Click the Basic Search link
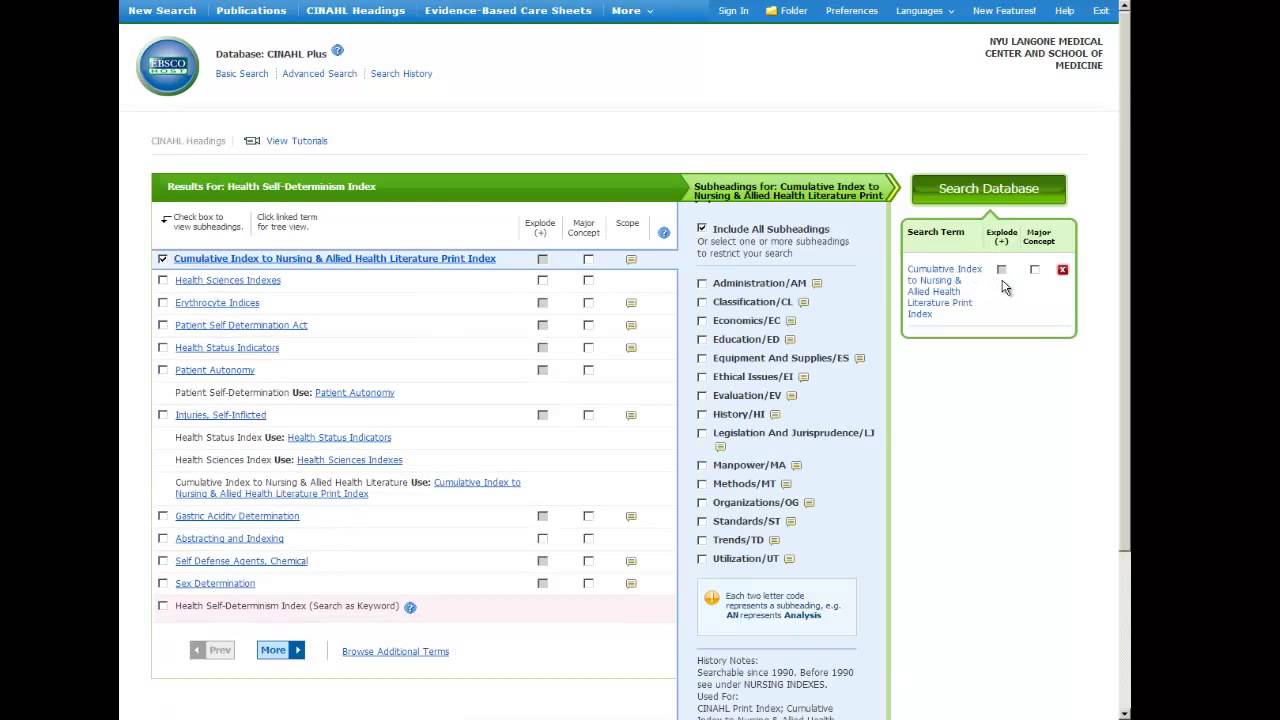This screenshot has height=720, width=1280. (x=242, y=74)
